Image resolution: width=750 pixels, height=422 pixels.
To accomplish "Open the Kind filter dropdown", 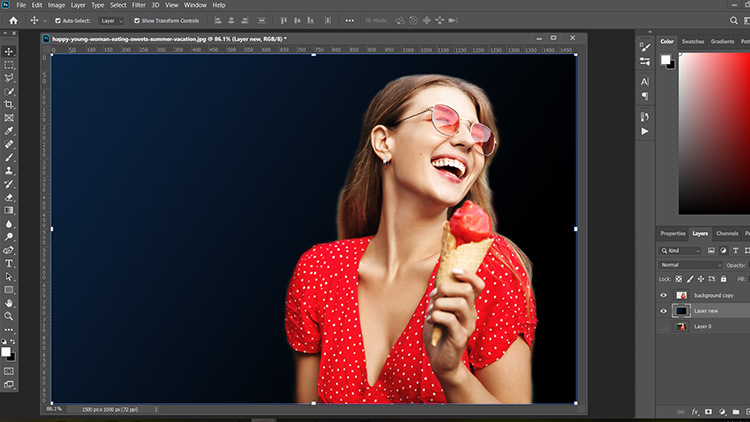I will [680, 251].
